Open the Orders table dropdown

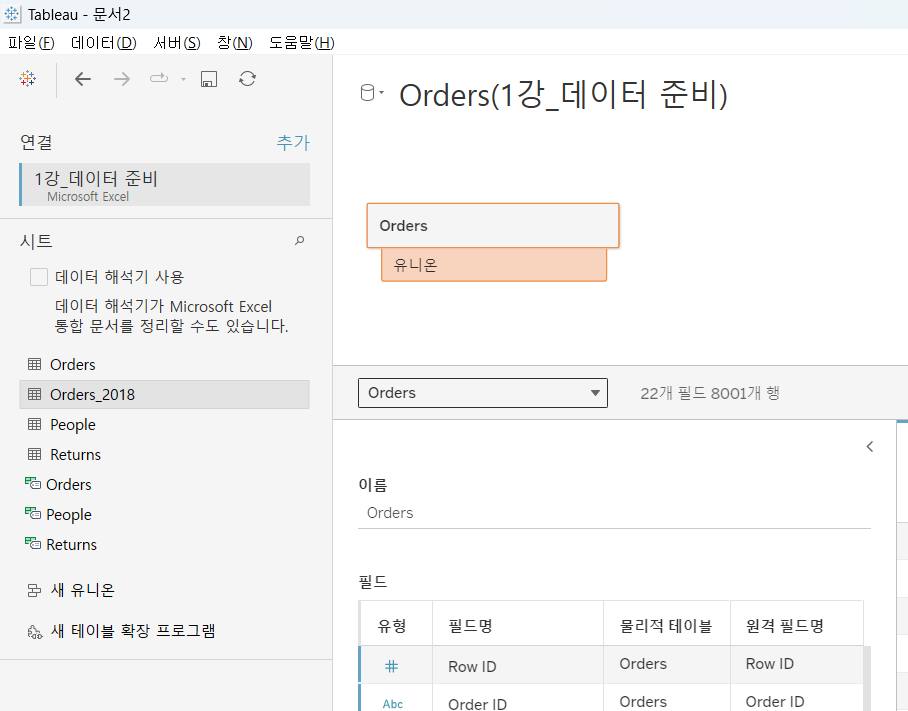pyautogui.click(x=483, y=393)
